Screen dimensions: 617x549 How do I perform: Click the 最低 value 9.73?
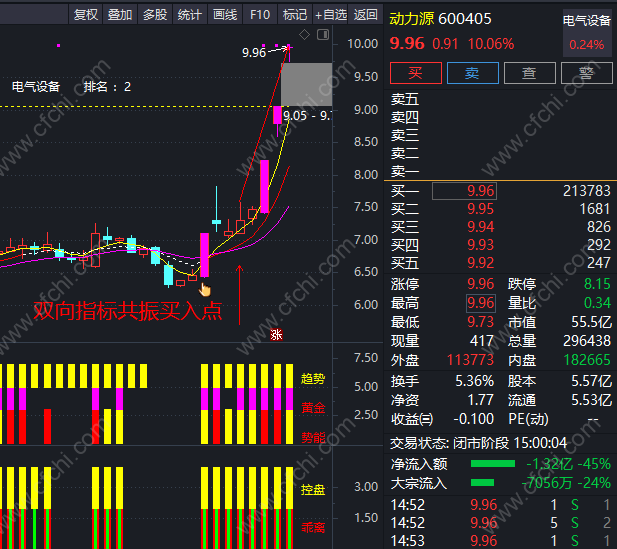[x=480, y=322]
